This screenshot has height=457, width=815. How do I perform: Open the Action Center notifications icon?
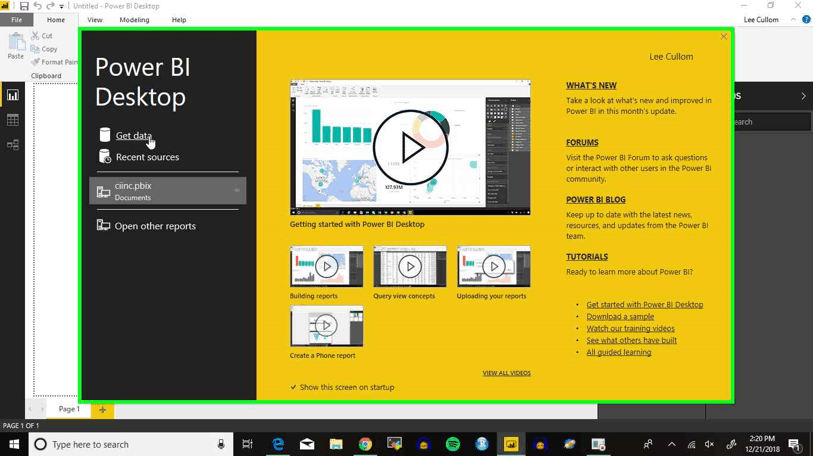794,445
